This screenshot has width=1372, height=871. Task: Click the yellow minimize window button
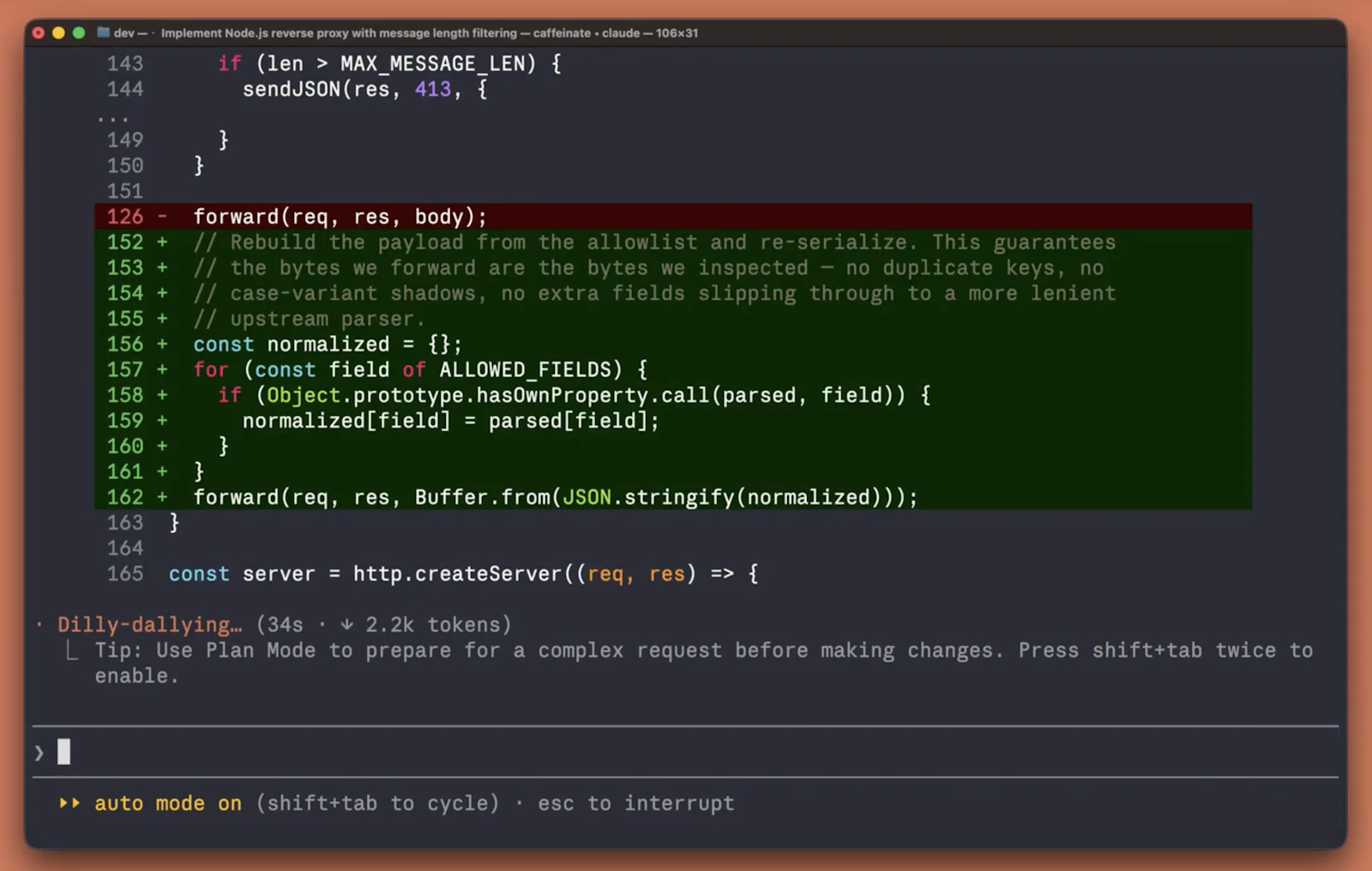point(58,33)
